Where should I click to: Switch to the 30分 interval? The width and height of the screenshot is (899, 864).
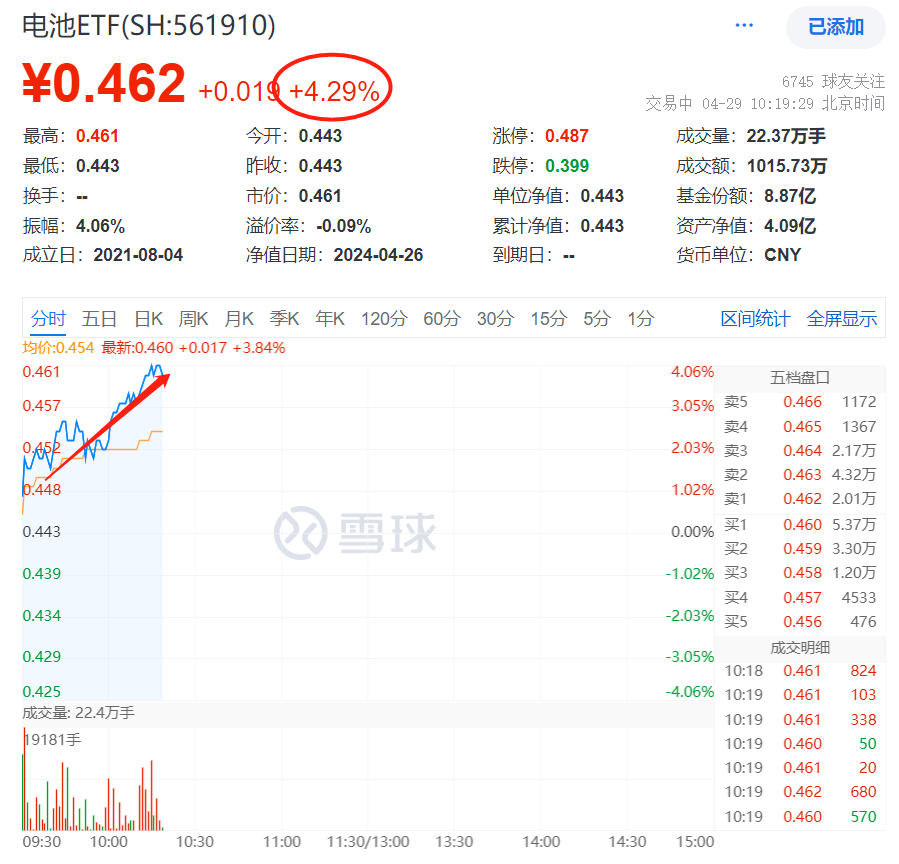tap(490, 318)
